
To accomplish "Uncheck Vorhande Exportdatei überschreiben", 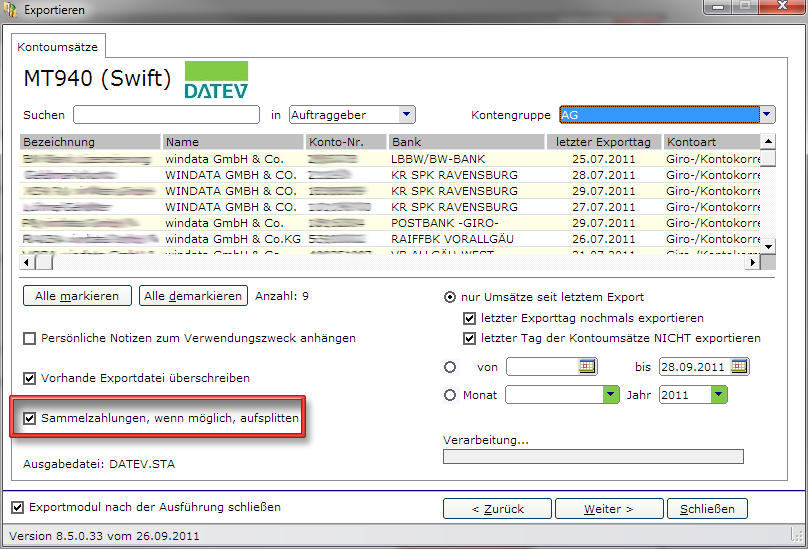I will tap(29, 378).
